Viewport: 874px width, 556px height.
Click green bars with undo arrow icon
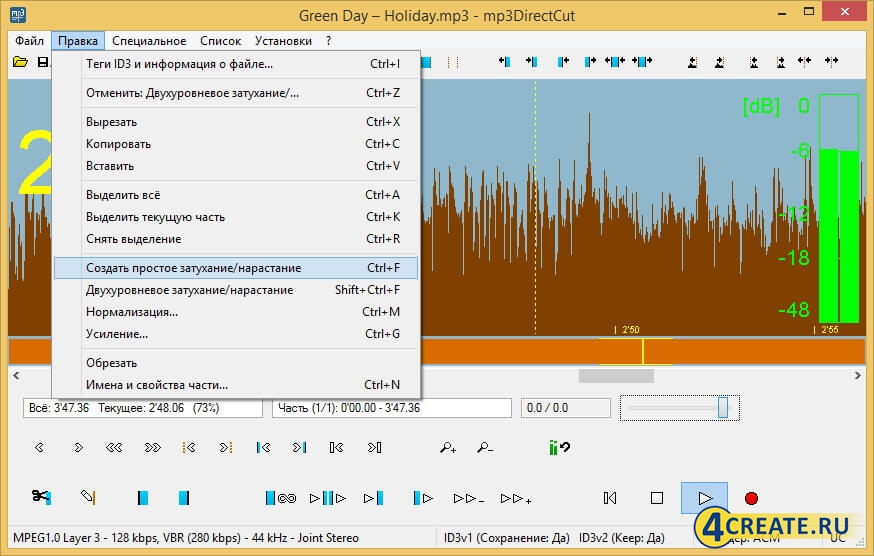559,447
